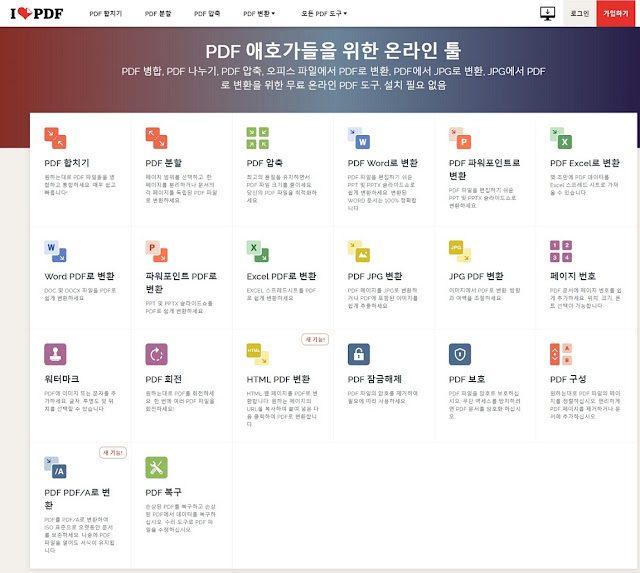The image size is (640, 573).
Task: Open the PDF 압축 menu item
Action: pos(207,13)
